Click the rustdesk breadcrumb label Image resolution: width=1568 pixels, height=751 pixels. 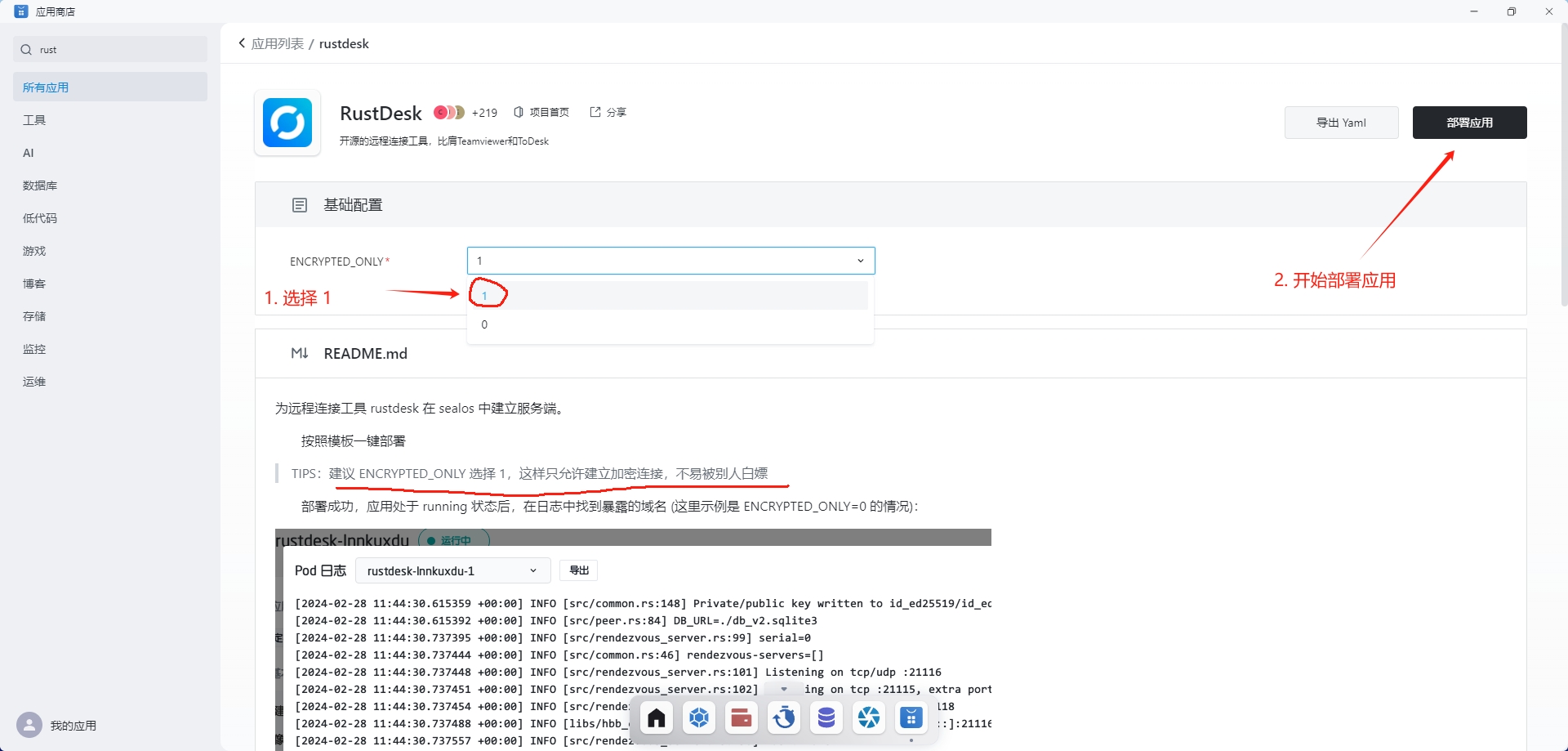(x=344, y=43)
